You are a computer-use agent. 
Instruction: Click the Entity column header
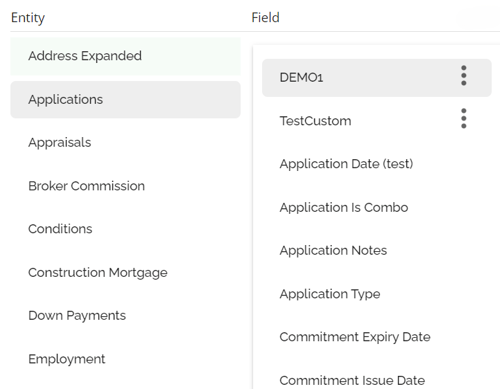pos(28,18)
